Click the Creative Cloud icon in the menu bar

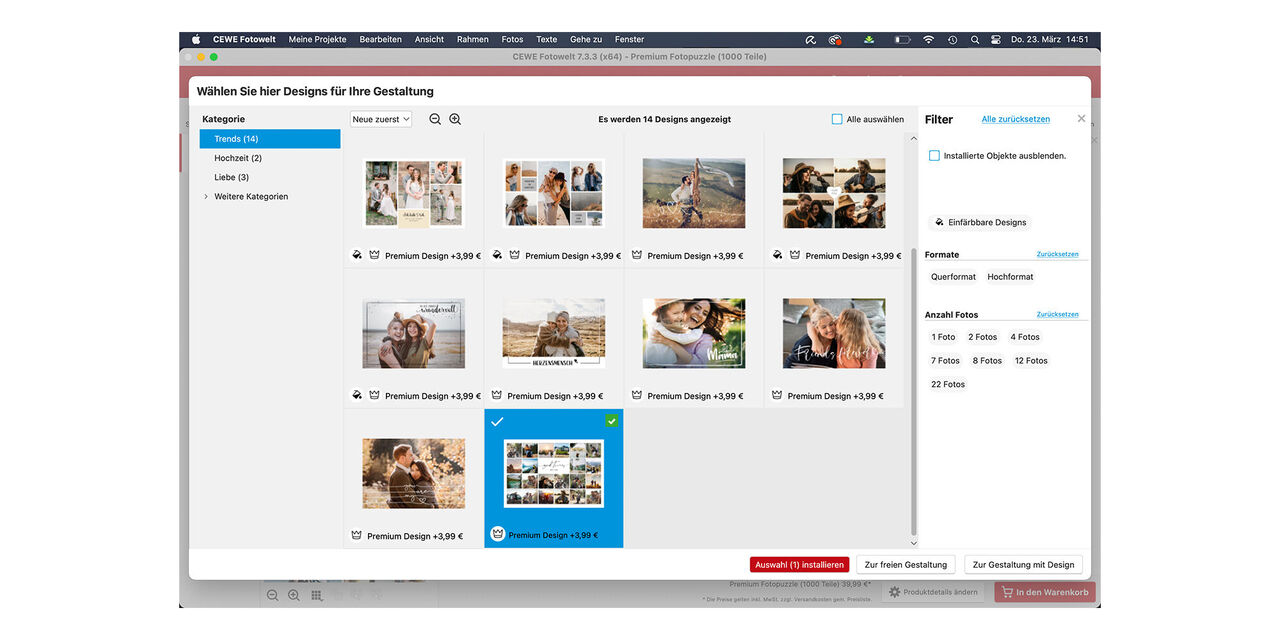pos(835,39)
